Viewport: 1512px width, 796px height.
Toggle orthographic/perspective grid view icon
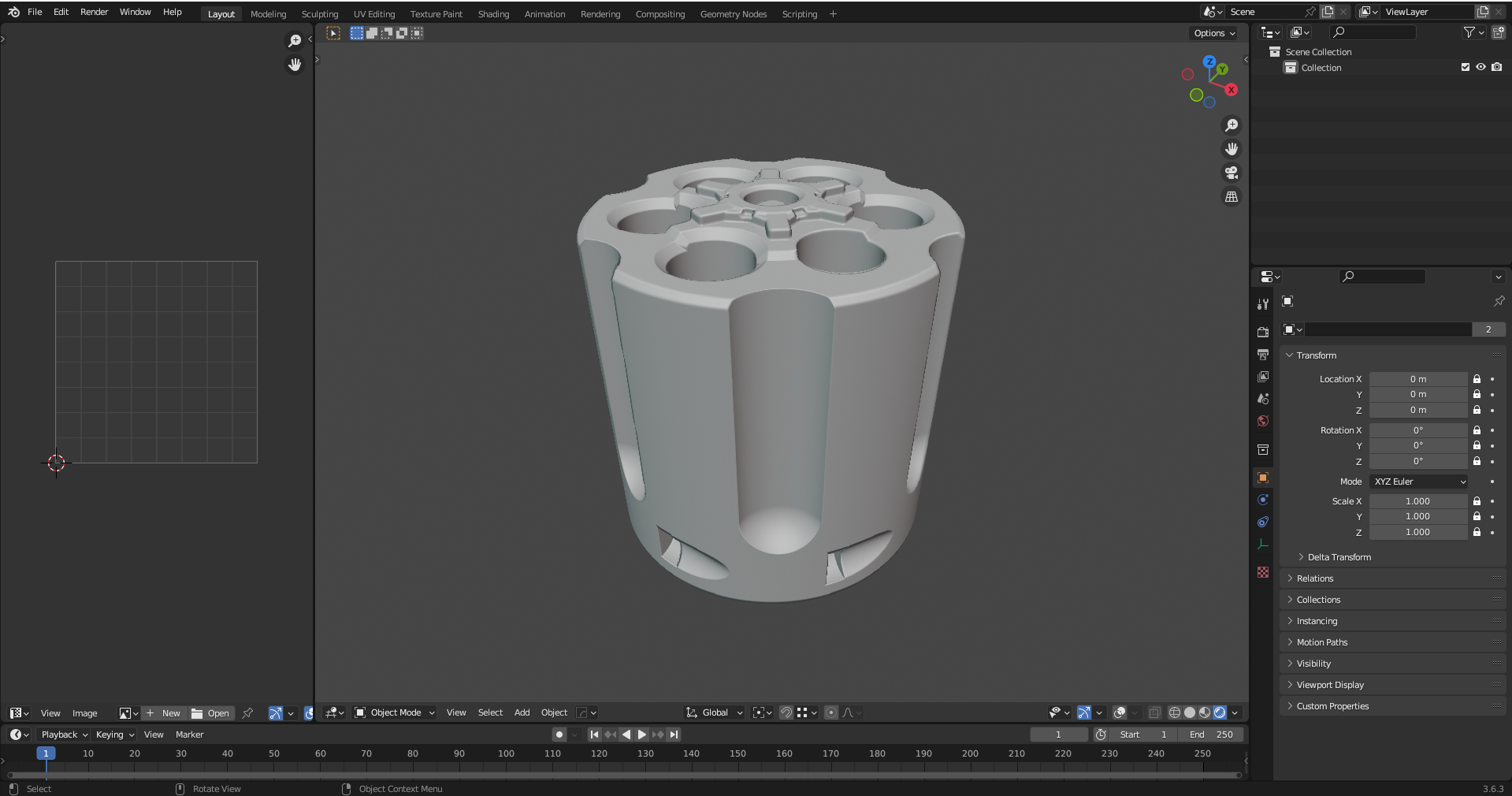click(x=1231, y=196)
